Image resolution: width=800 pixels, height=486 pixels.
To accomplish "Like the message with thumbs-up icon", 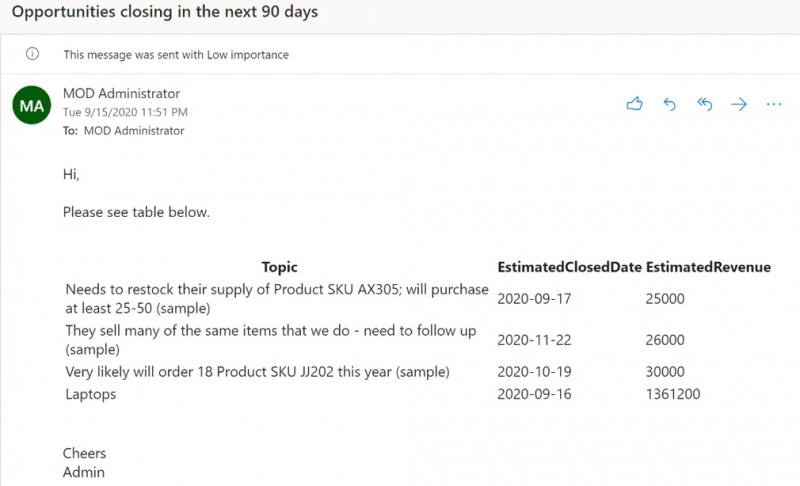I will pyautogui.click(x=634, y=104).
